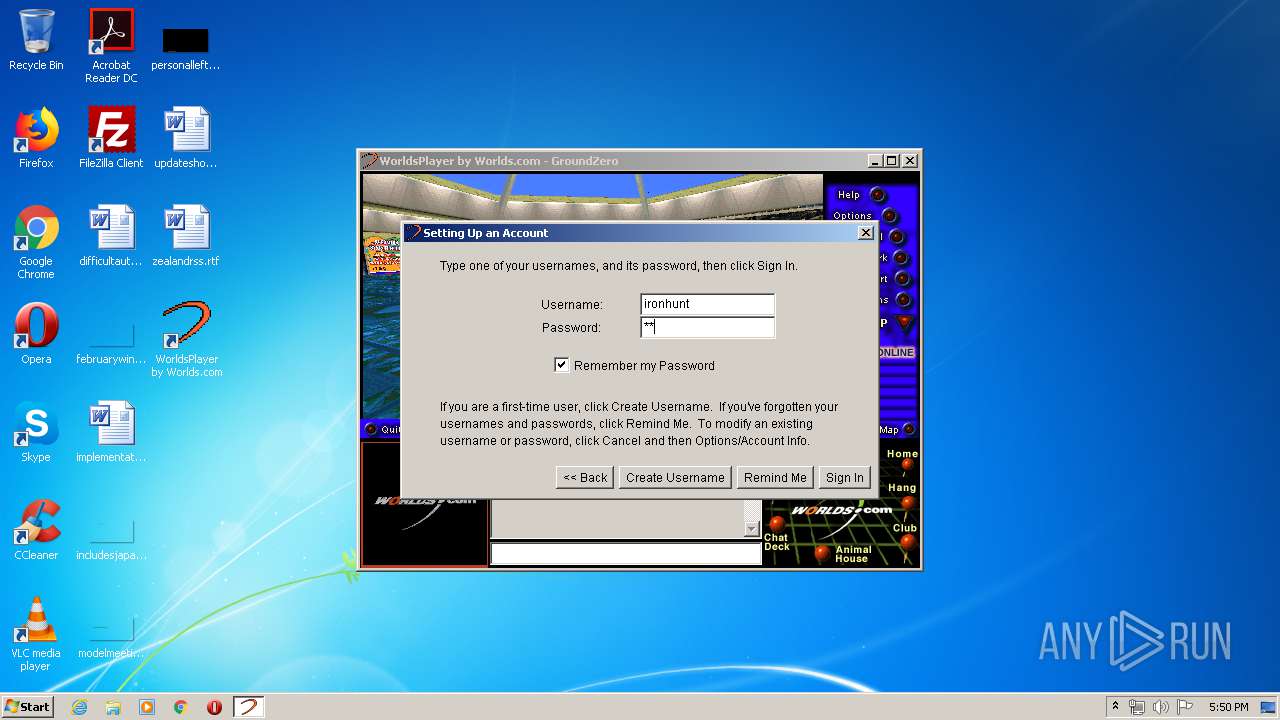Click the volume speaker tray icon
The image size is (1280, 720).
coord(1161,707)
